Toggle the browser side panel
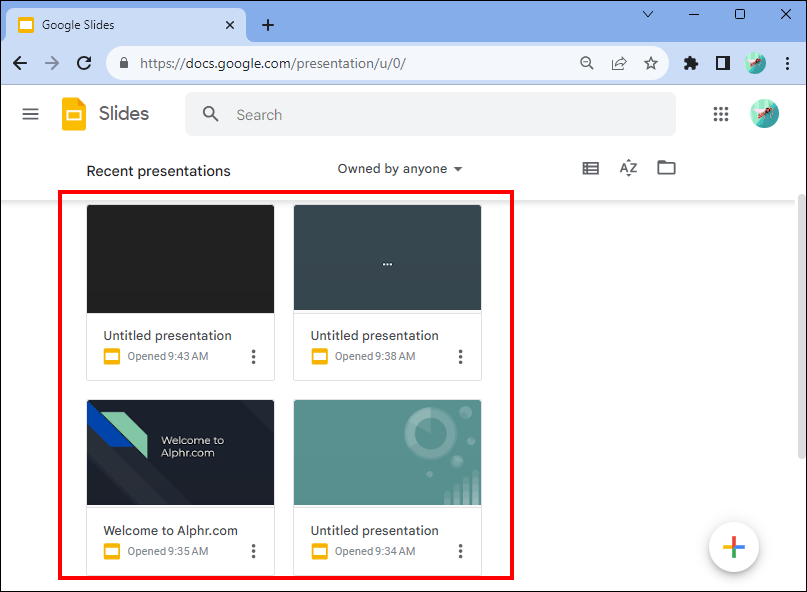 [x=723, y=63]
